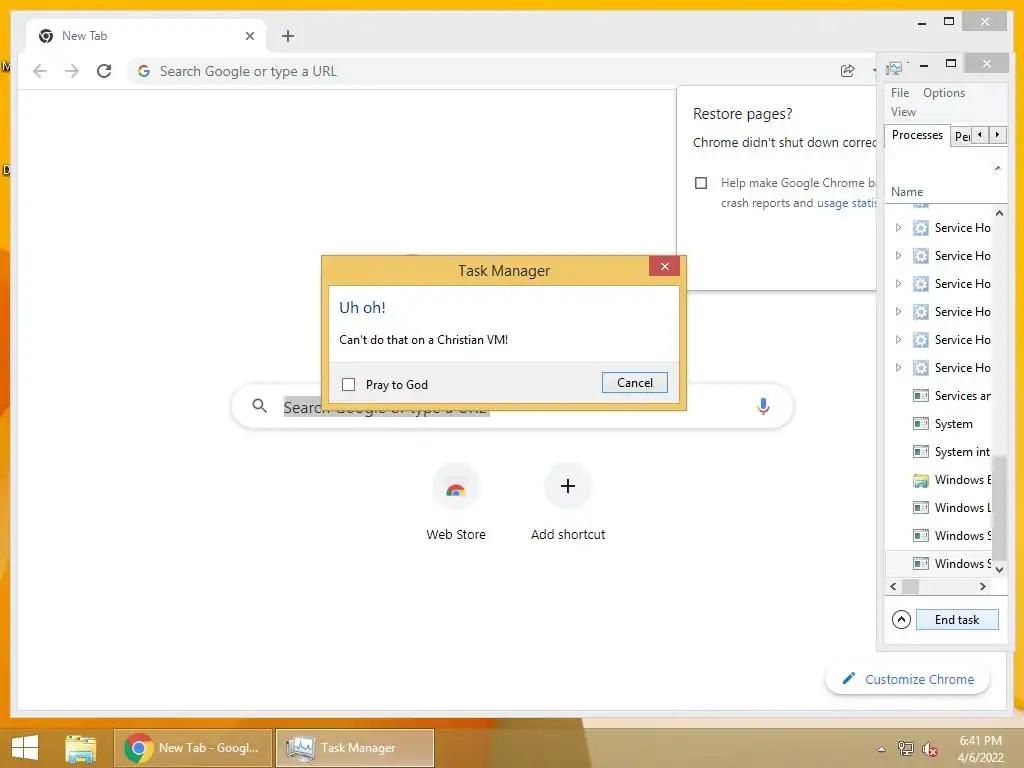Click the tab scroll left arrow
Screen dimensions: 1024x768
click(x=980, y=135)
